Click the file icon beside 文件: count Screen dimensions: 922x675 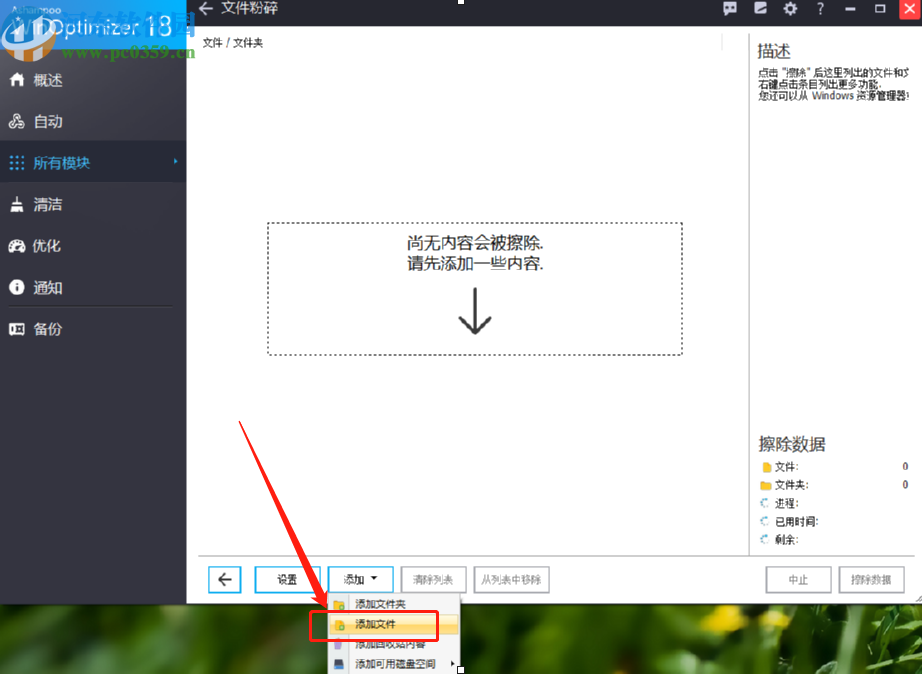pos(766,467)
